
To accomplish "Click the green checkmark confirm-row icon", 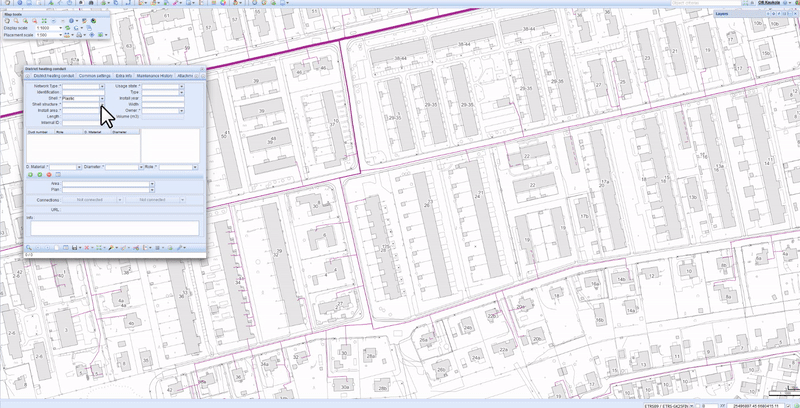I will (x=39, y=175).
